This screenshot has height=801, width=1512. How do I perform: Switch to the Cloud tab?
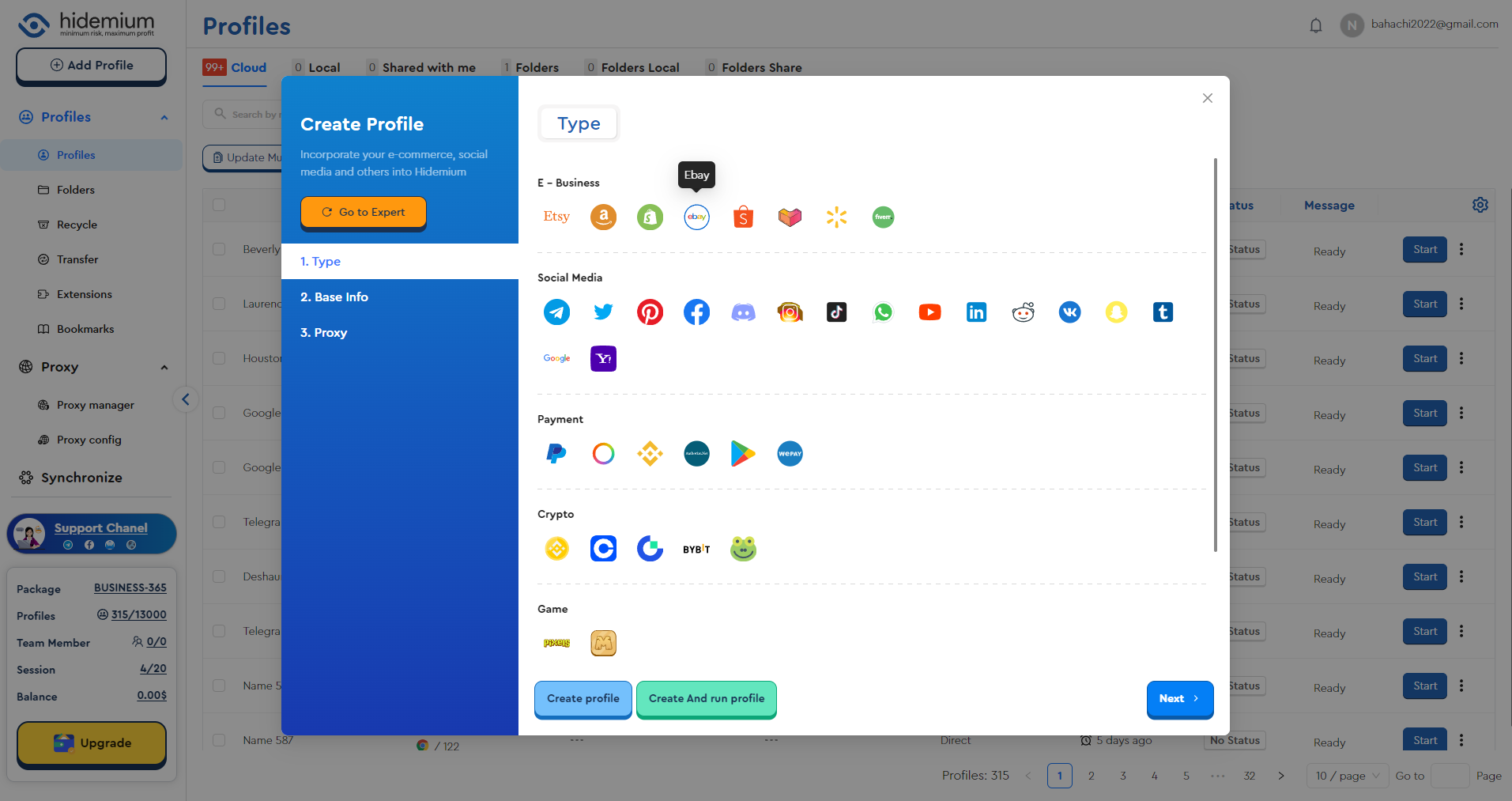(x=235, y=67)
